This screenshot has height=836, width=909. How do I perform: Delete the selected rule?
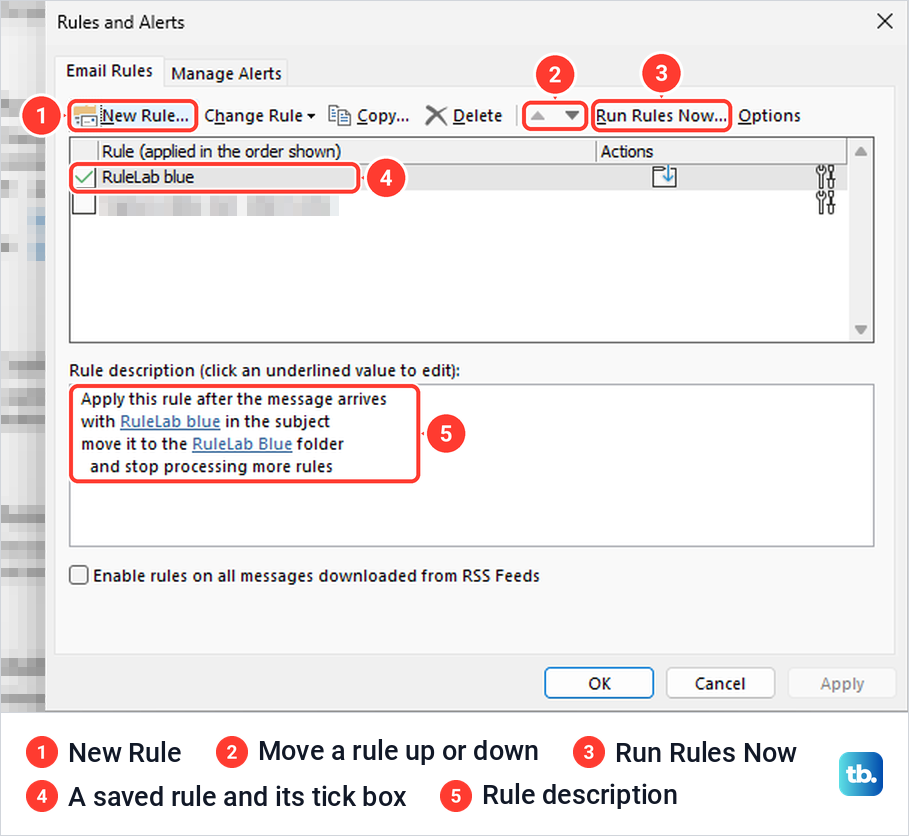pos(463,115)
